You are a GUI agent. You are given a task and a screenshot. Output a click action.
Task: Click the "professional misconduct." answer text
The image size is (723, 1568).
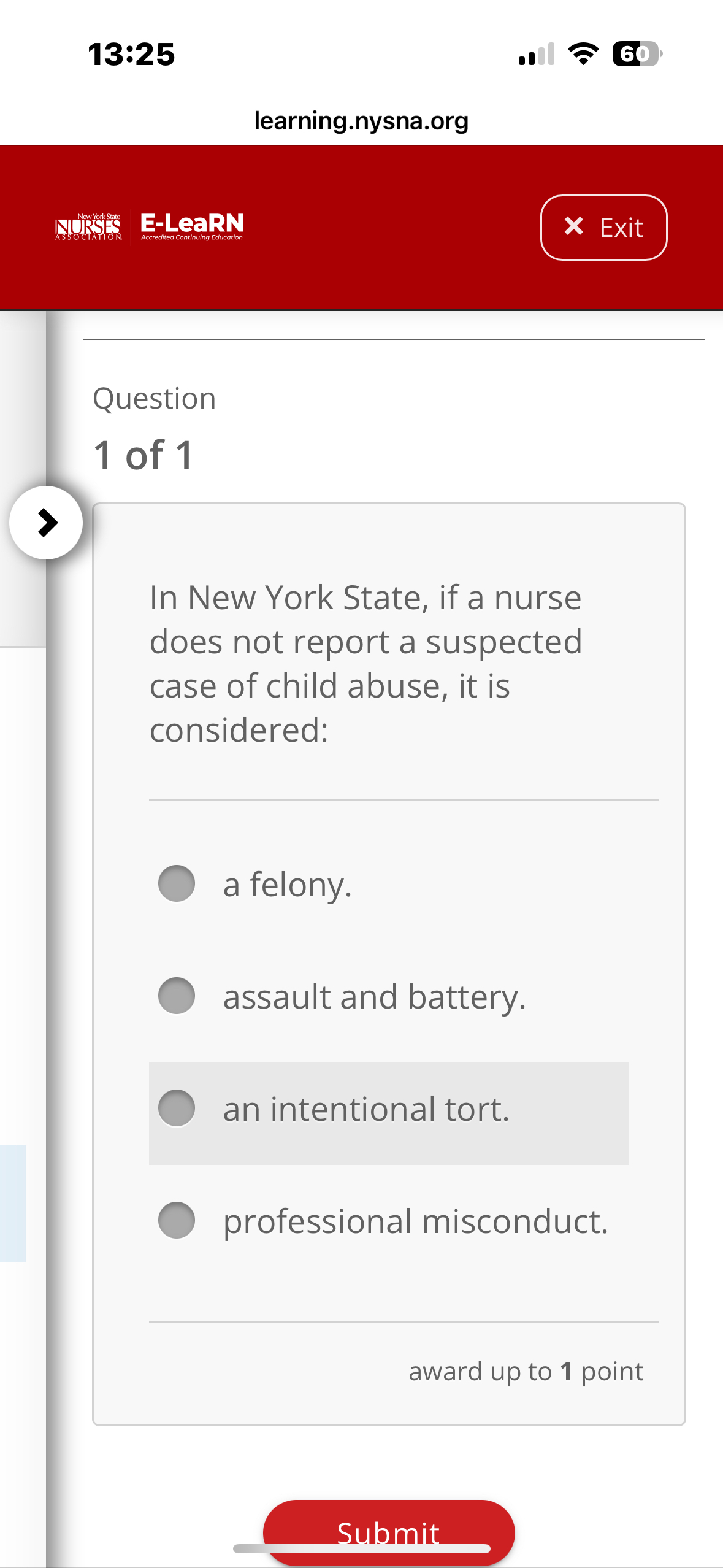tap(415, 1221)
